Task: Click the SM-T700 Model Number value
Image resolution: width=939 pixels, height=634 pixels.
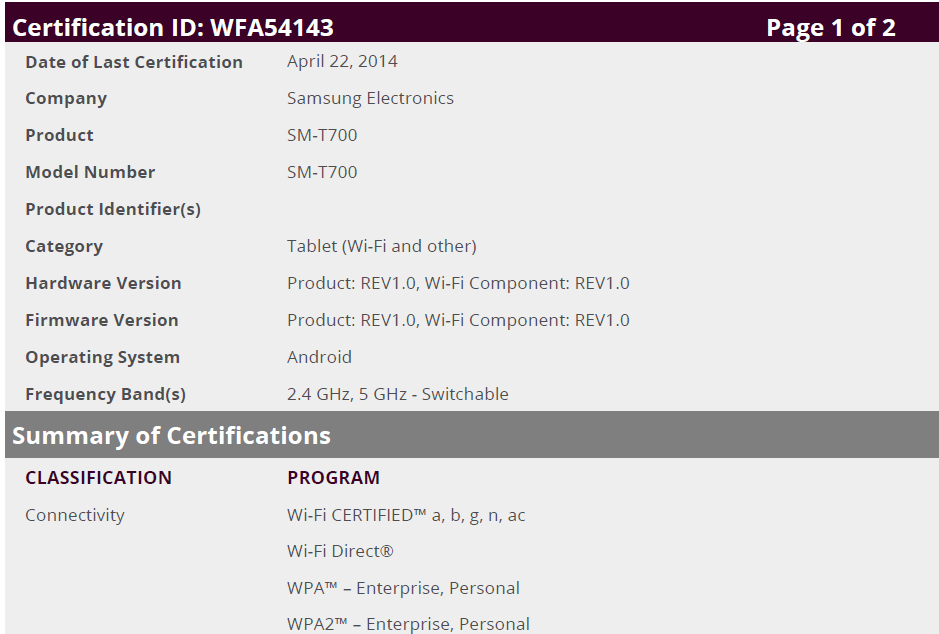Action: [322, 172]
